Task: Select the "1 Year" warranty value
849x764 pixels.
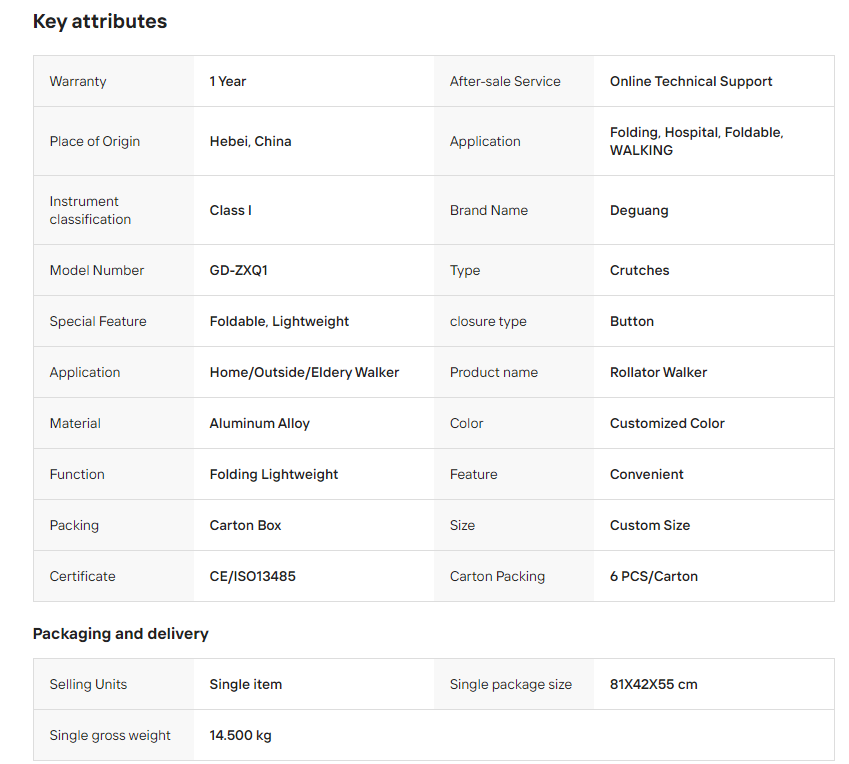Action: [228, 81]
